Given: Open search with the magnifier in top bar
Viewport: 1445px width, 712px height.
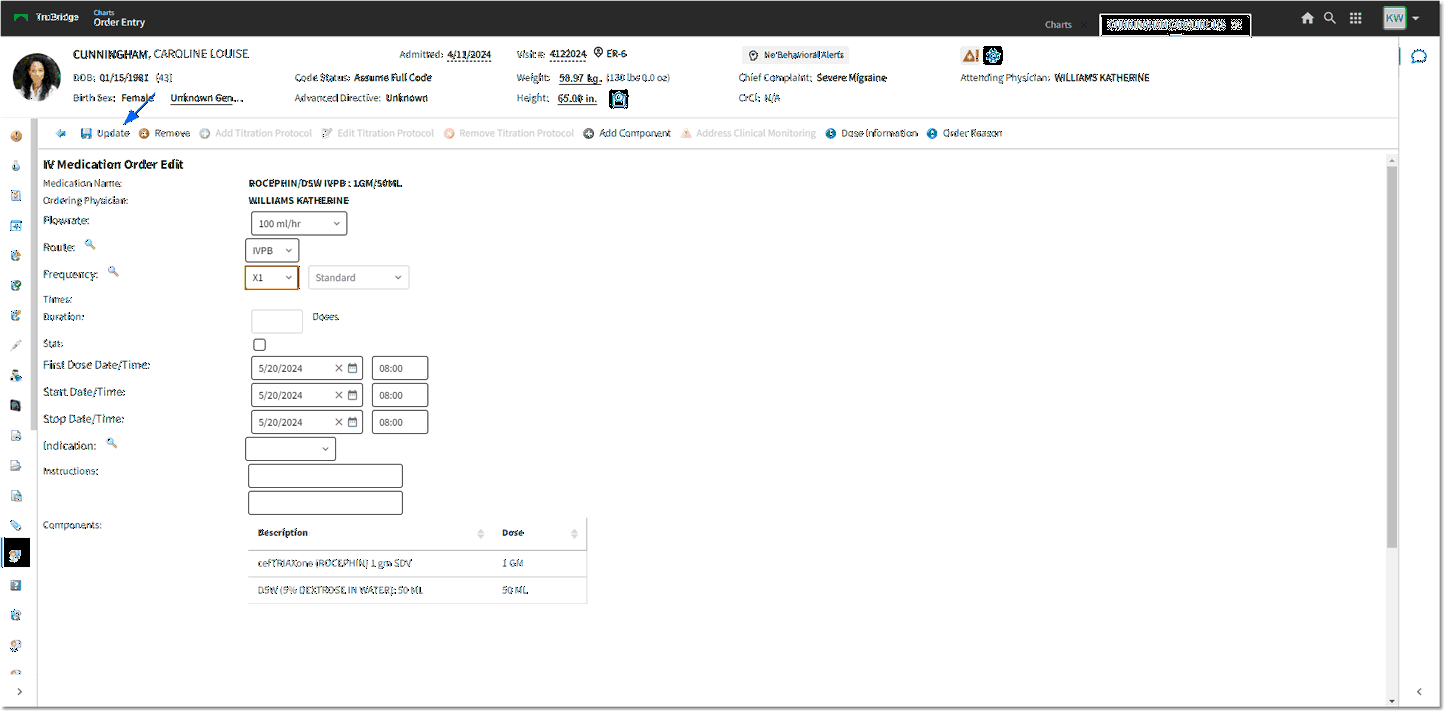Looking at the screenshot, I should (x=1330, y=18).
